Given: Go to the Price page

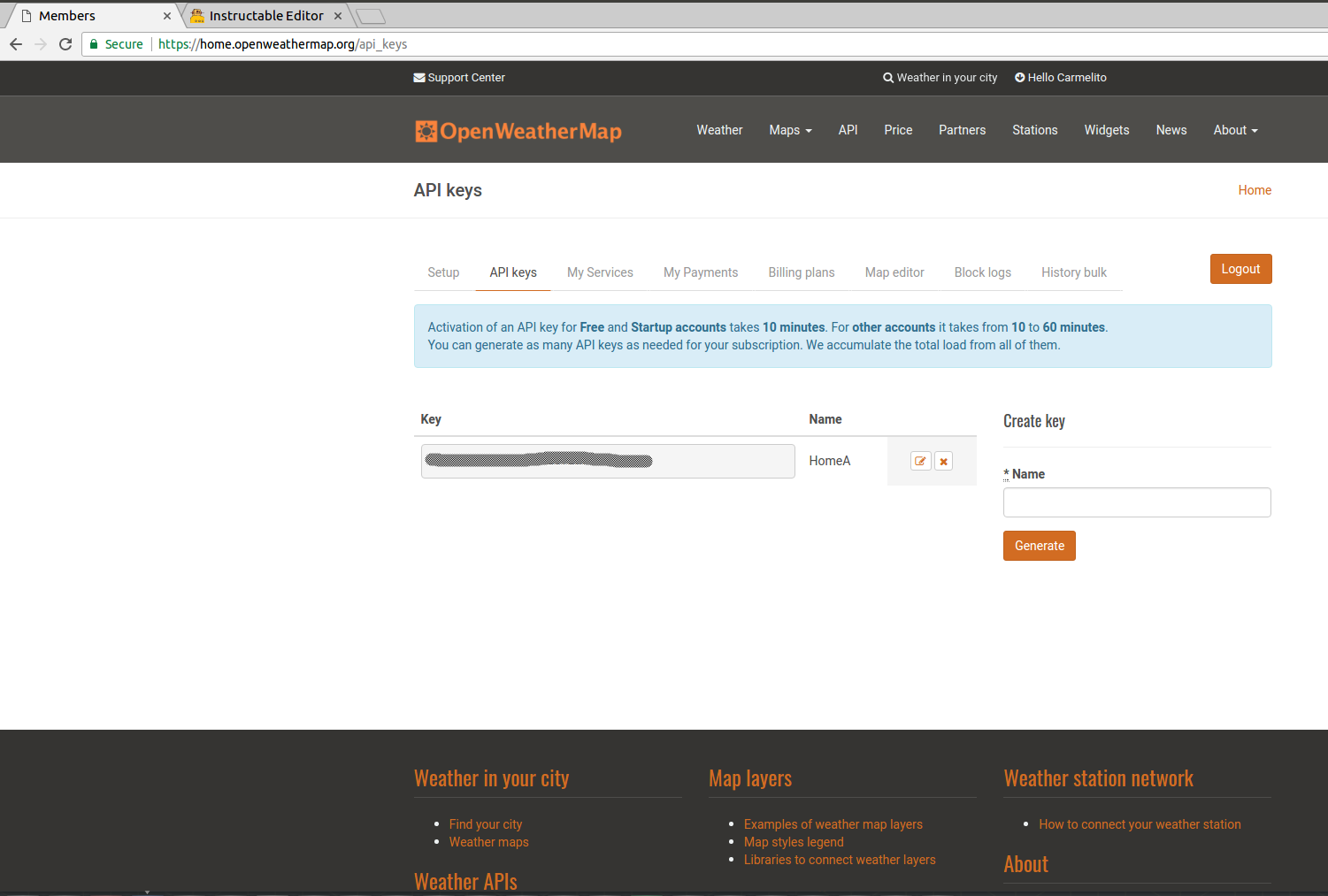Looking at the screenshot, I should coord(898,130).
